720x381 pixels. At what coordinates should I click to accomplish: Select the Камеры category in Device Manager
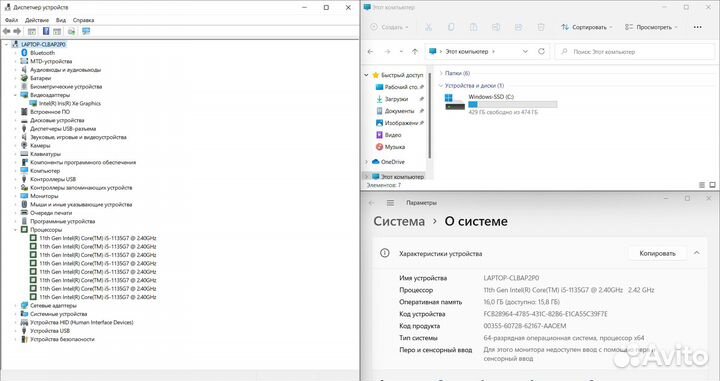40,146
